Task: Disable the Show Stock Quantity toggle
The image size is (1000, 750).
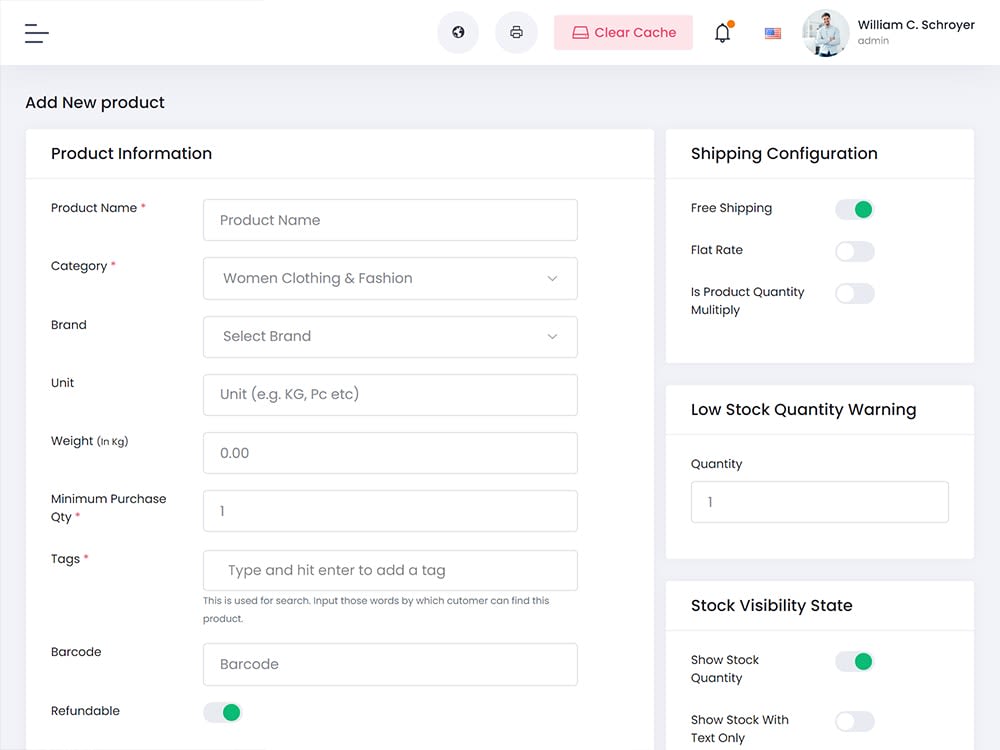Action: click(x=854, y=661)
